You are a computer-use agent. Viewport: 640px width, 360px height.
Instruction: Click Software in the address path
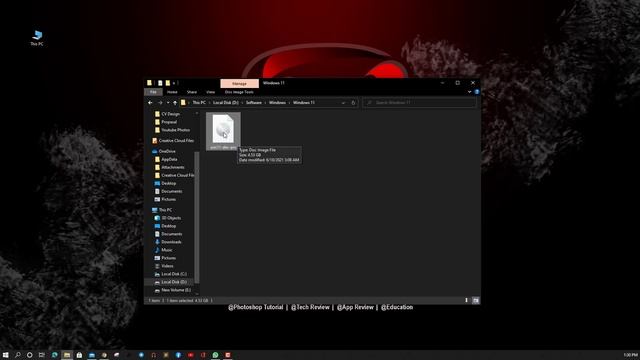pos(253,103)
